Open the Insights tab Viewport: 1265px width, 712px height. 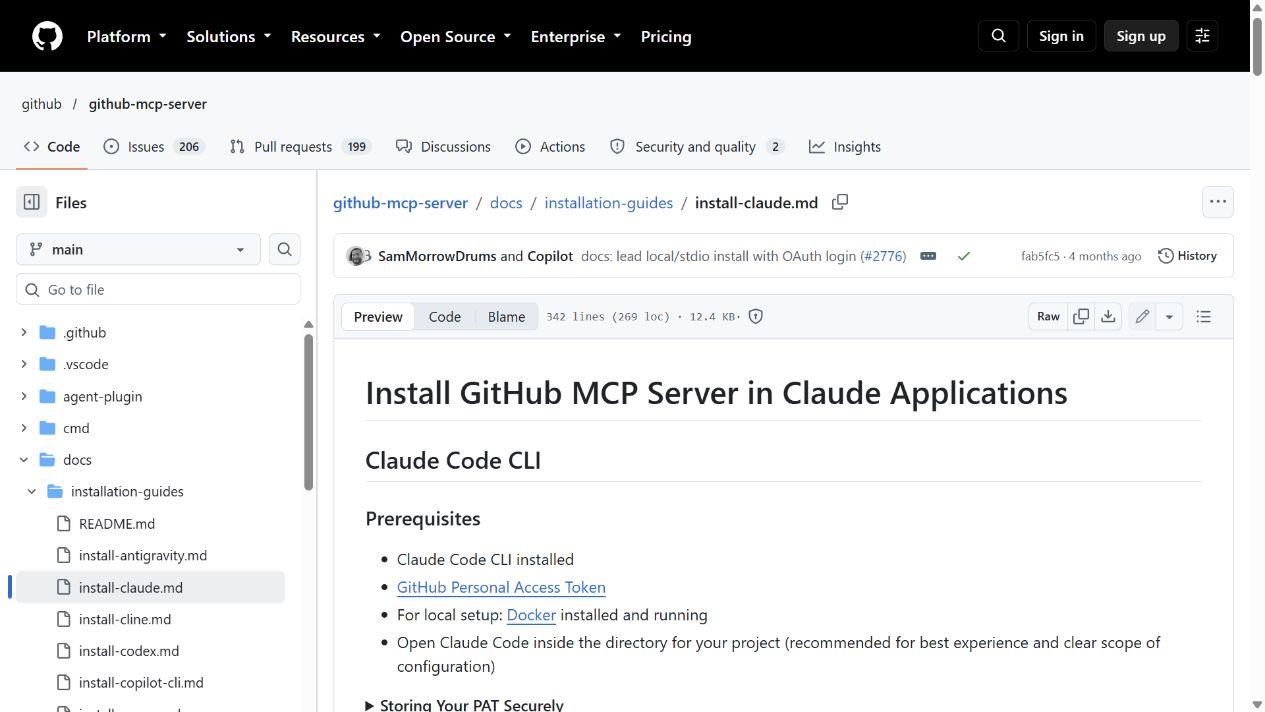(x=845, y=146)
